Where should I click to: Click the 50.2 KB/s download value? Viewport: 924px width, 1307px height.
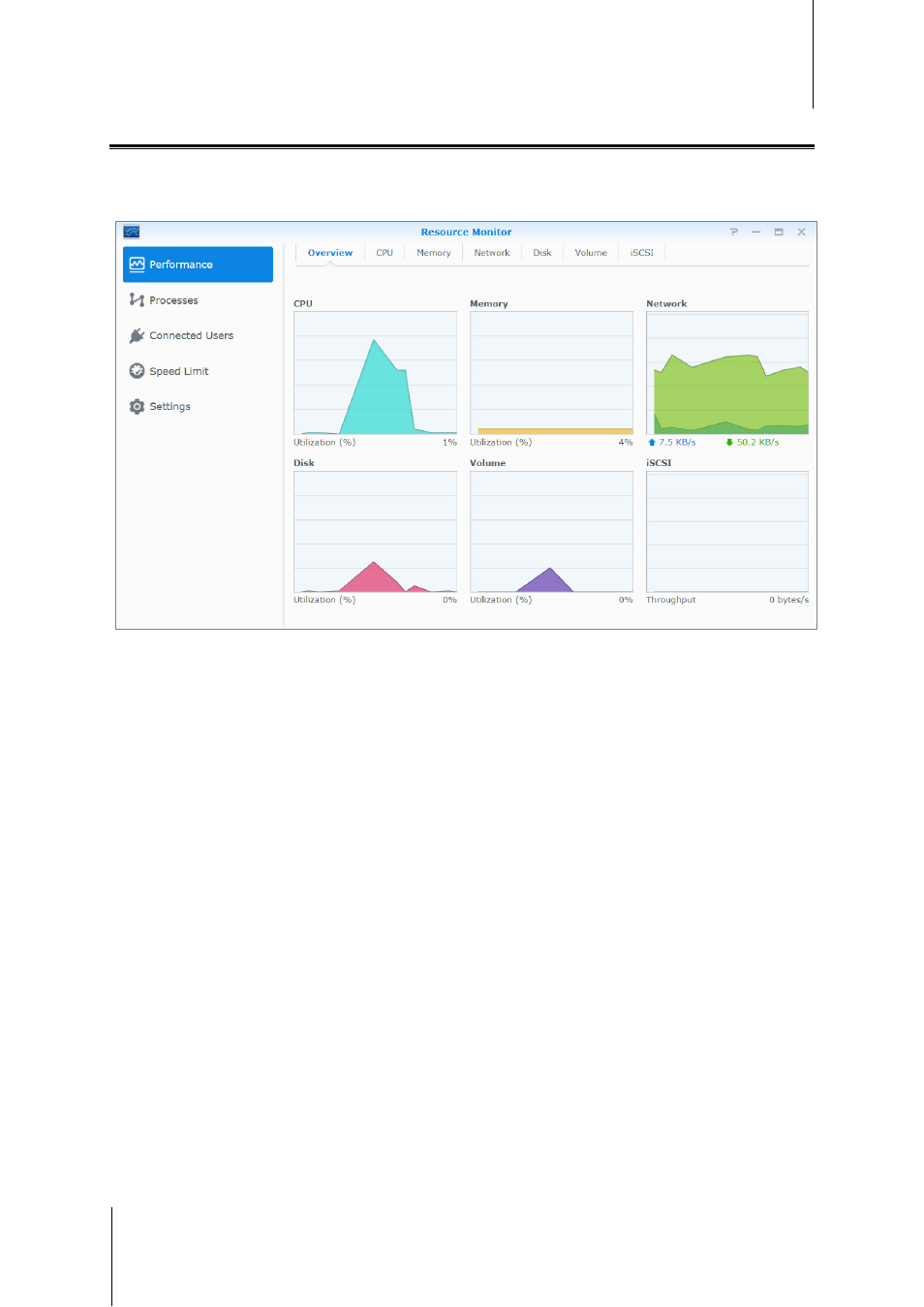point(757,442)
